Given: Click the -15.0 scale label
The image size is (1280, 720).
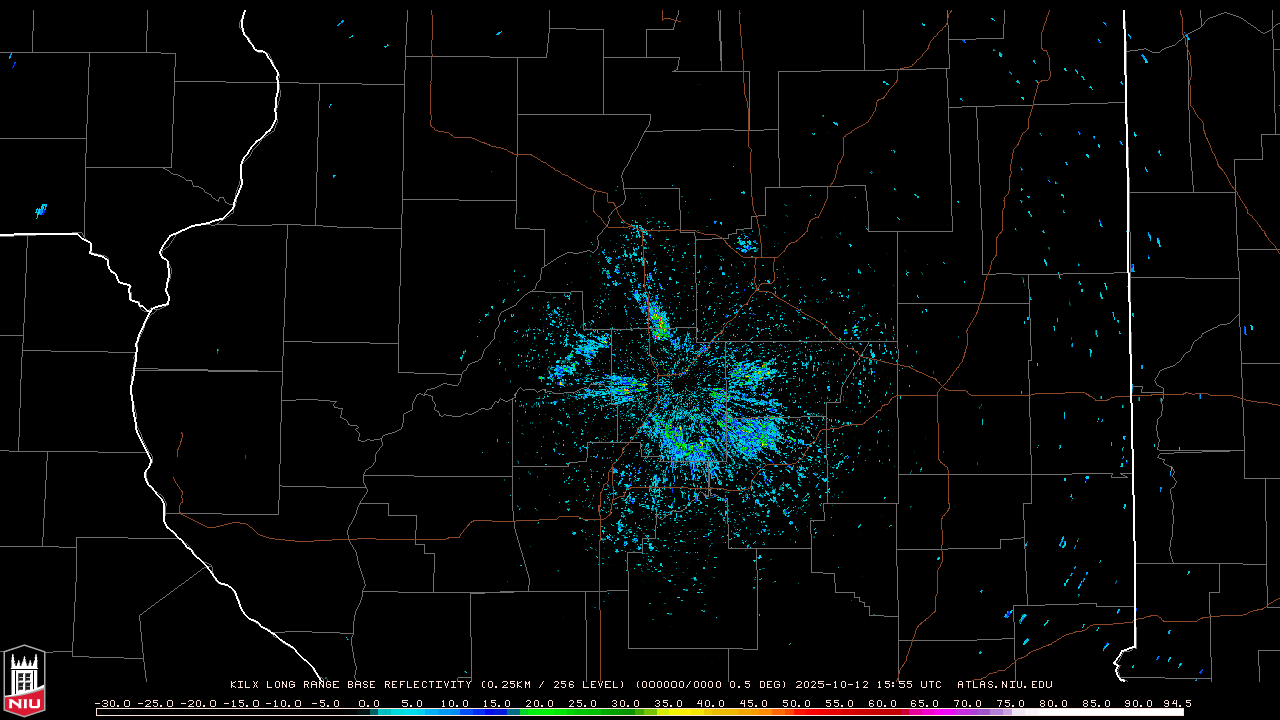Looking at the screenshot, I should [241, 703].
